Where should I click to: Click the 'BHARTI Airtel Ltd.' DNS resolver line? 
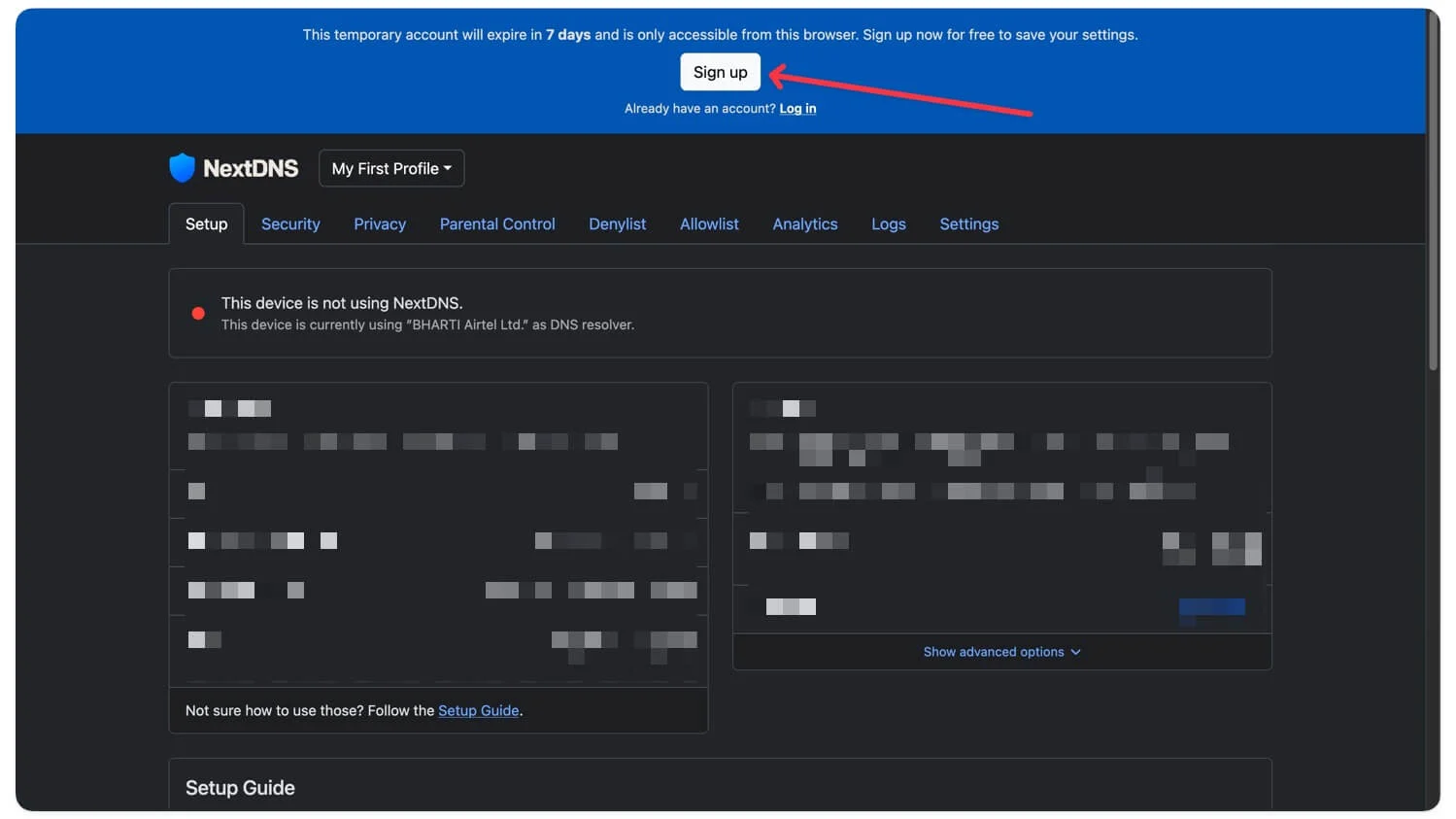(x=427, y=324)
